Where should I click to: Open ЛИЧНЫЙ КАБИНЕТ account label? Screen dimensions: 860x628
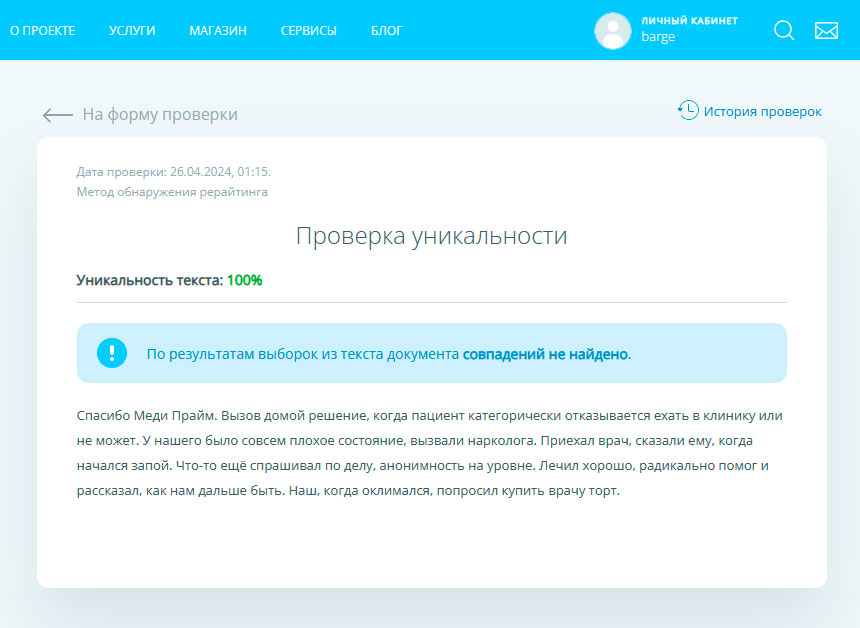pos(689,20)
